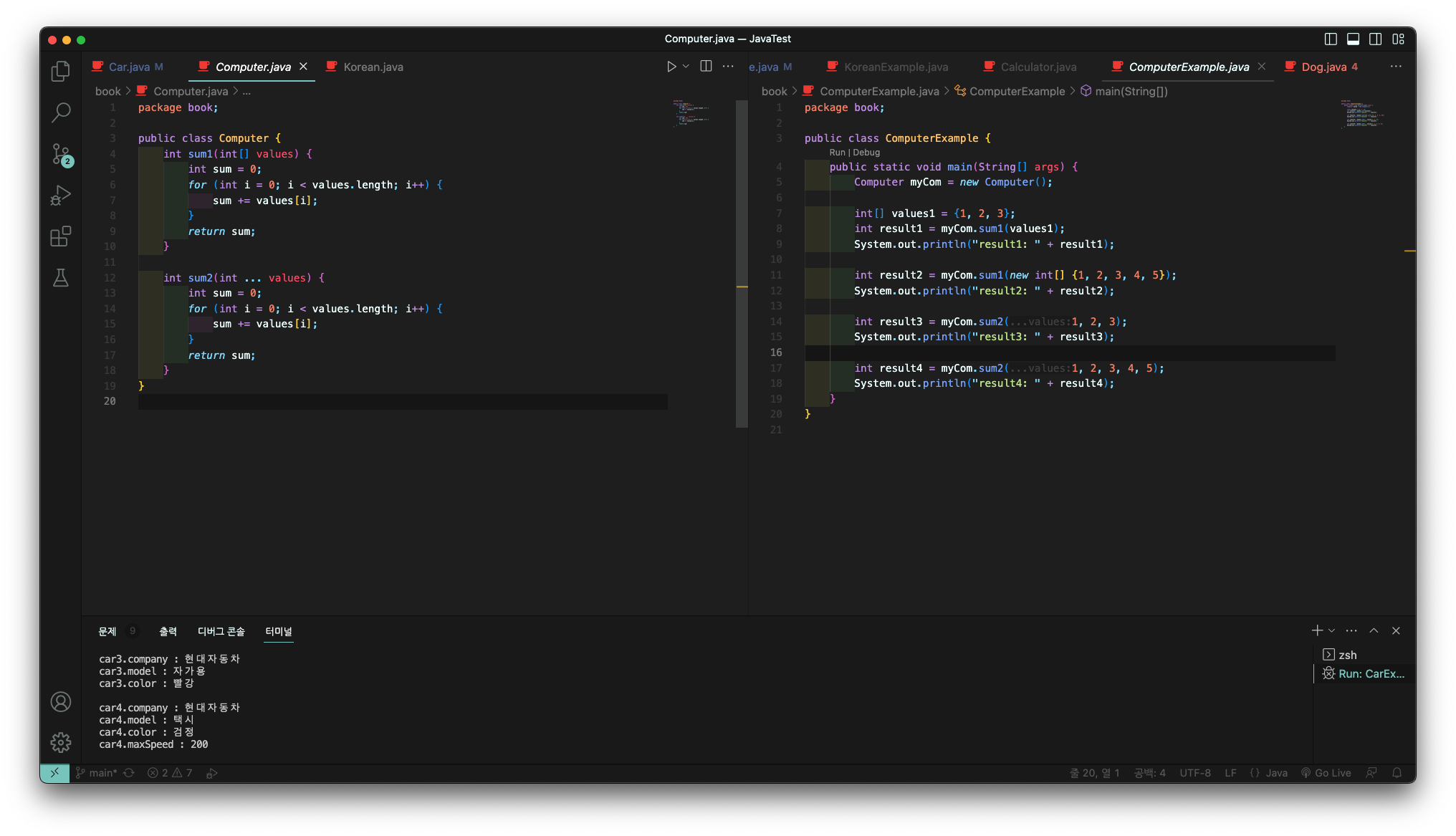Synchronize changes icon in status bar
Image resolution: width=1456 pixels, height=836 pixels.
pyautogui.click(x=129, y=773)
